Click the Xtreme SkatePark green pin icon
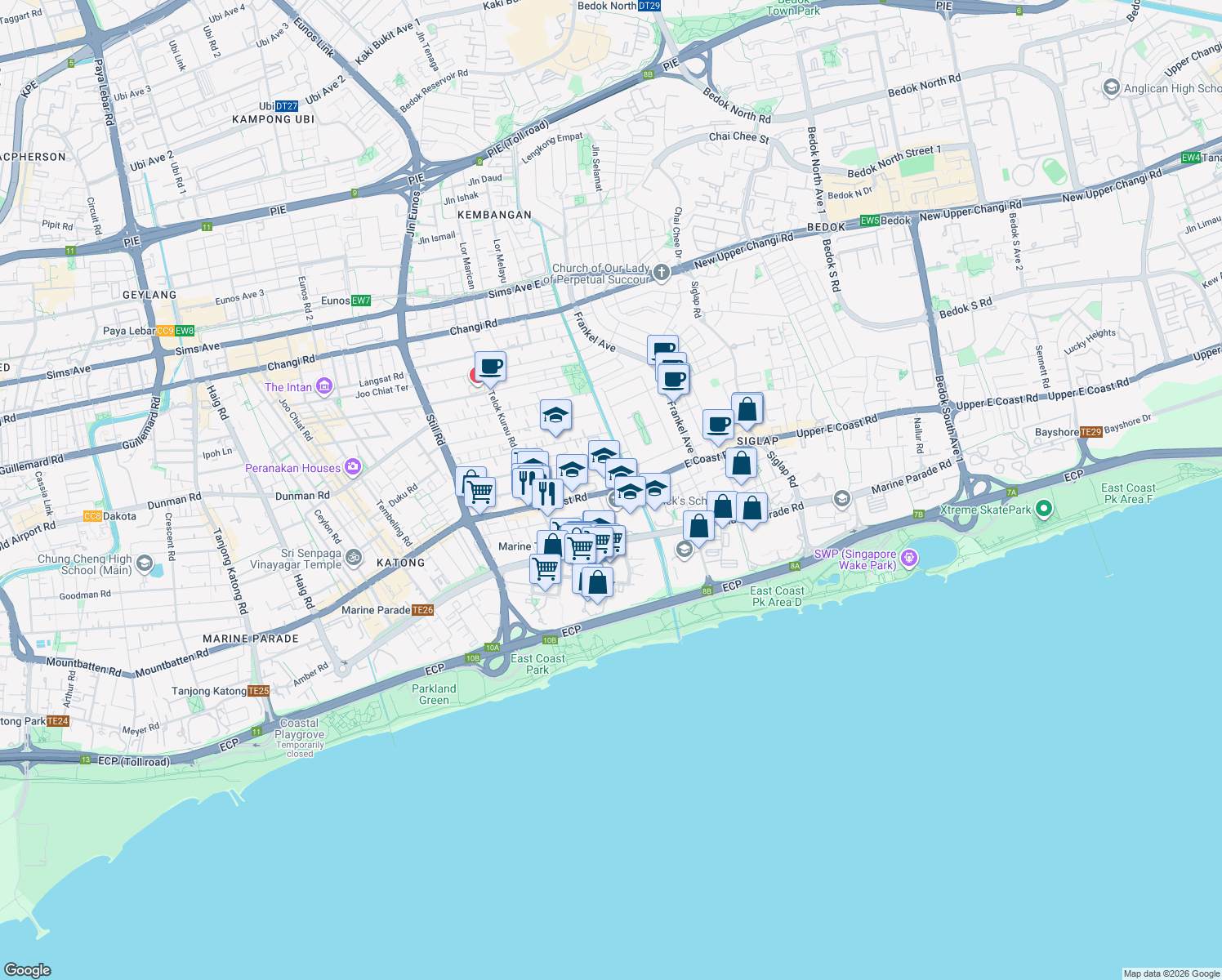 point(1043,509)
